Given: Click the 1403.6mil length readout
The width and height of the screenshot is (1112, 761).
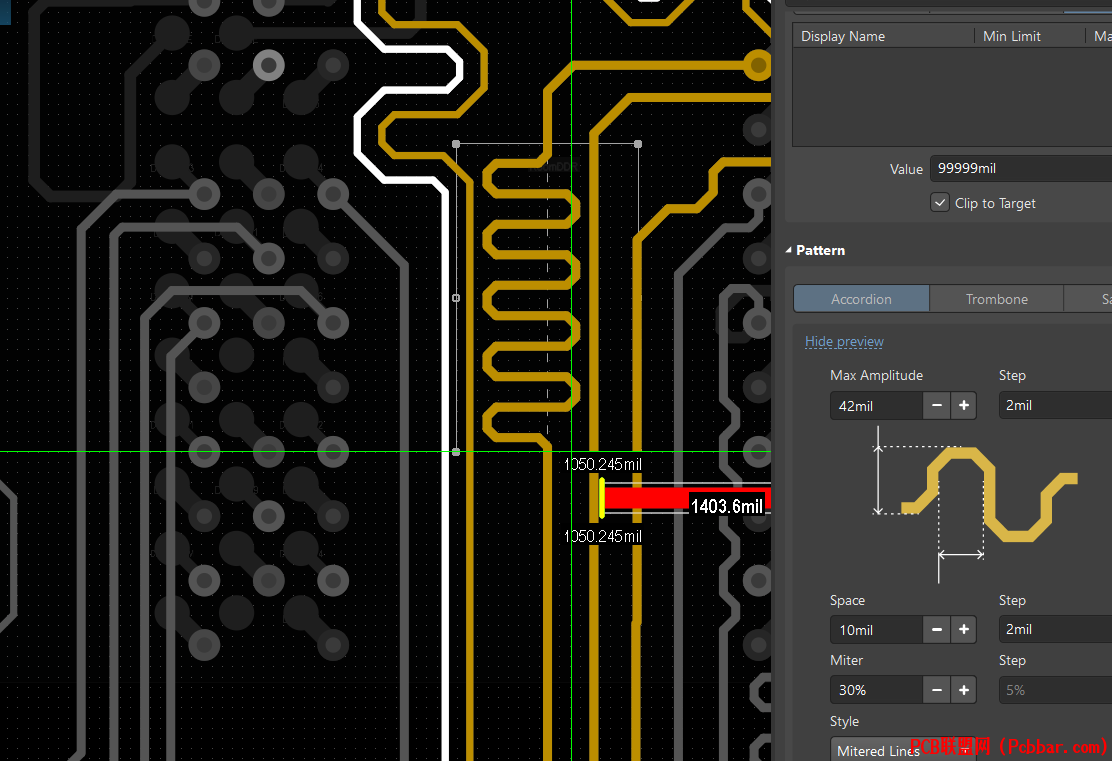Looking at the screenshot, I should (727, 506).
